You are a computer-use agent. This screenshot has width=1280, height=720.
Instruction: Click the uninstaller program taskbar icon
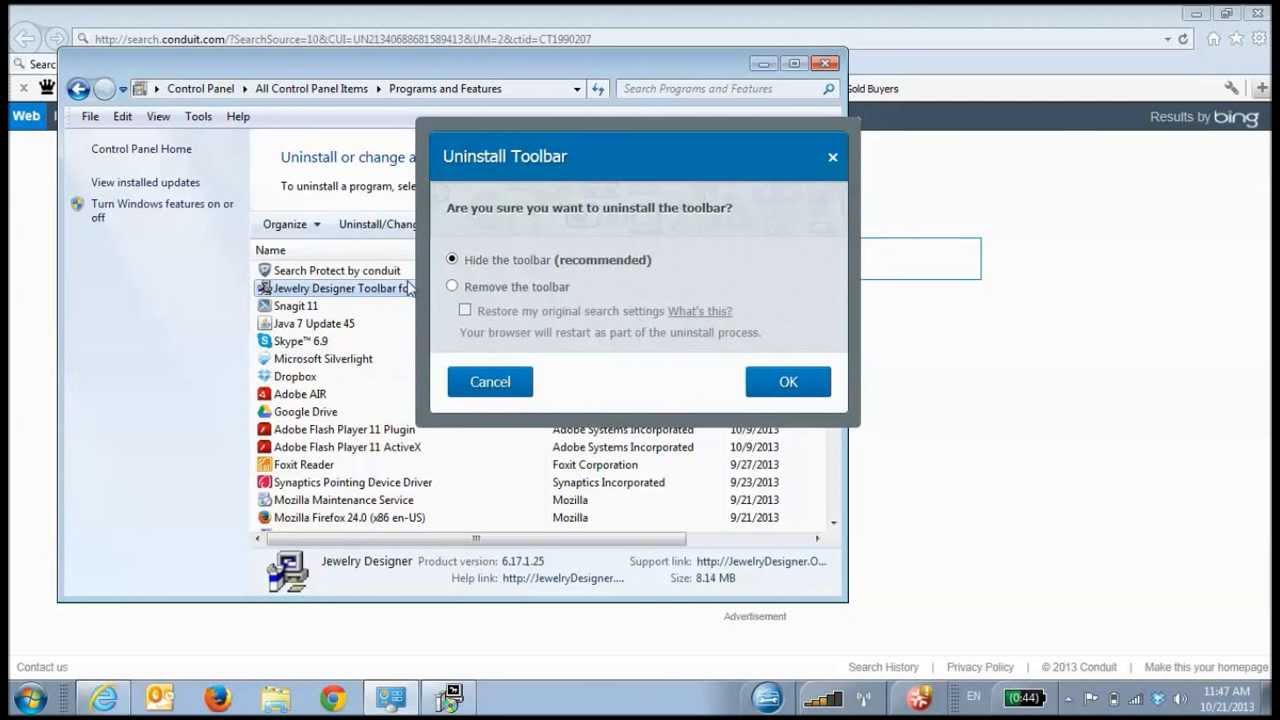[449, 698]
